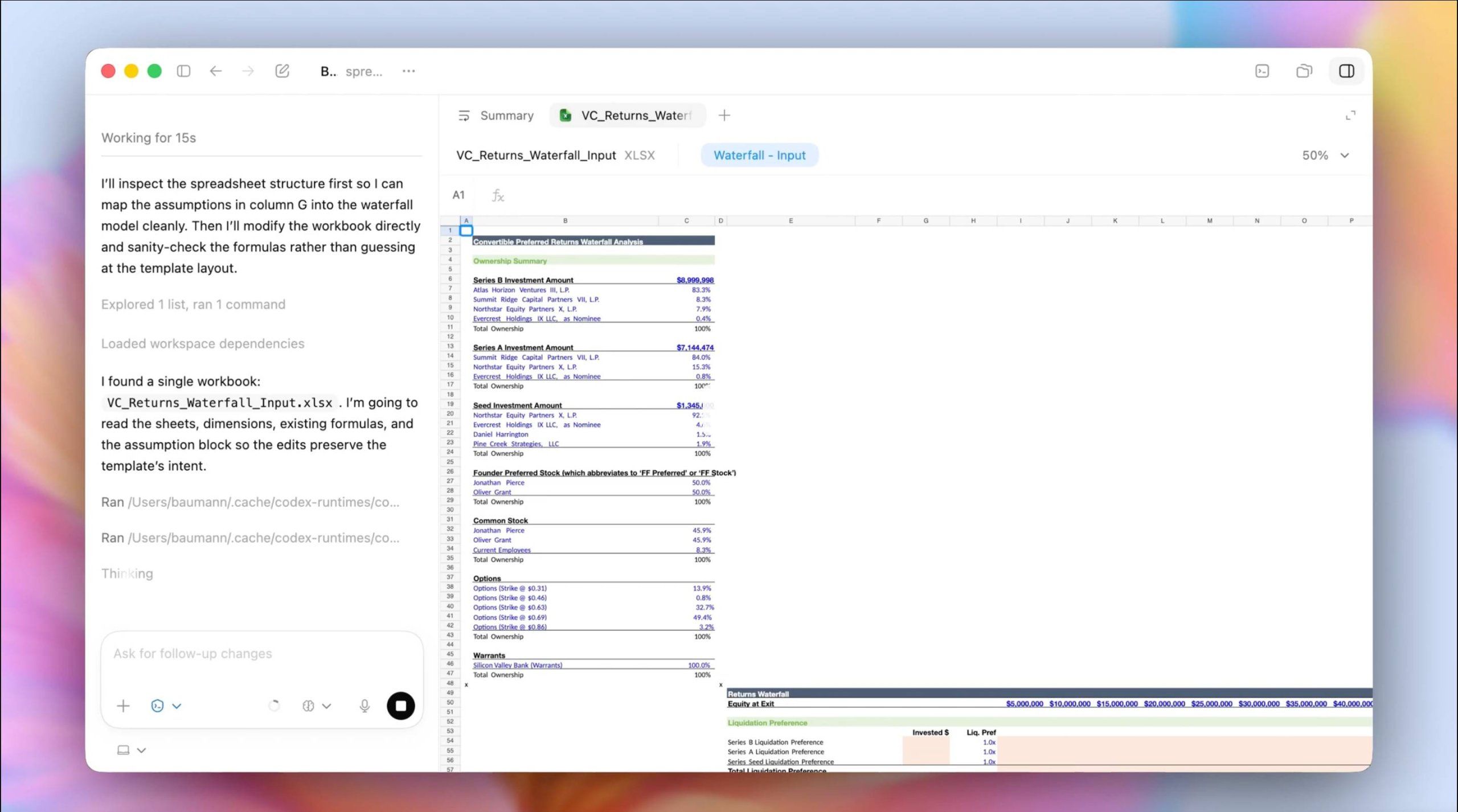Open the three-dots more options menu
This screenshot has width=1458, height=812.
pos(408,71)
